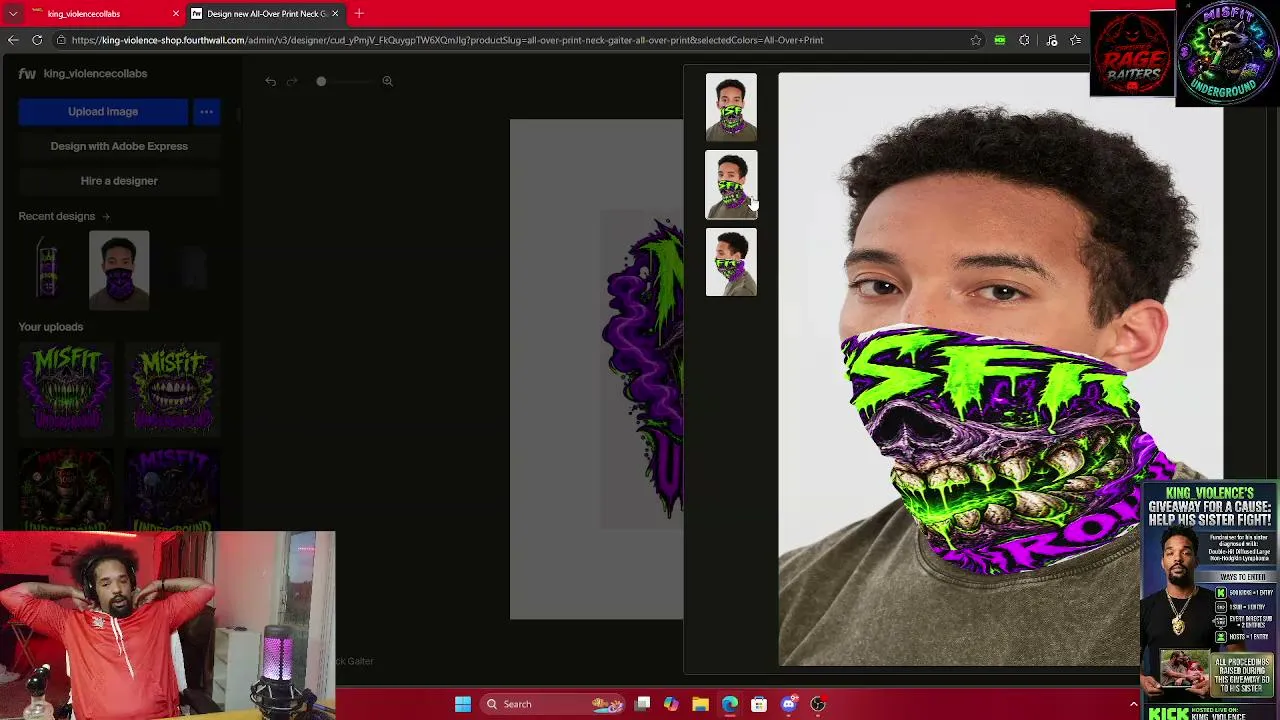Expand Recent designs with the arrow
The image size is (1280, 720).
click(x=105, y=216)
